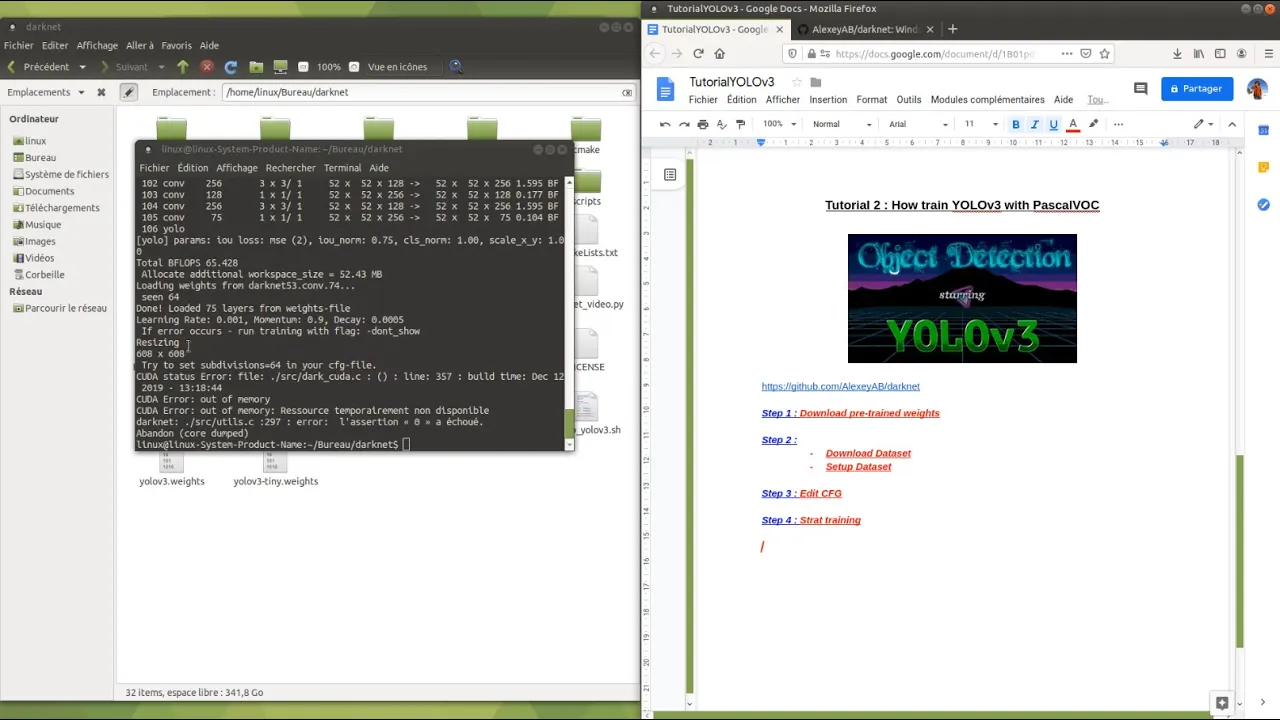Click the red stop loading icon in file manager

(207, 67)
